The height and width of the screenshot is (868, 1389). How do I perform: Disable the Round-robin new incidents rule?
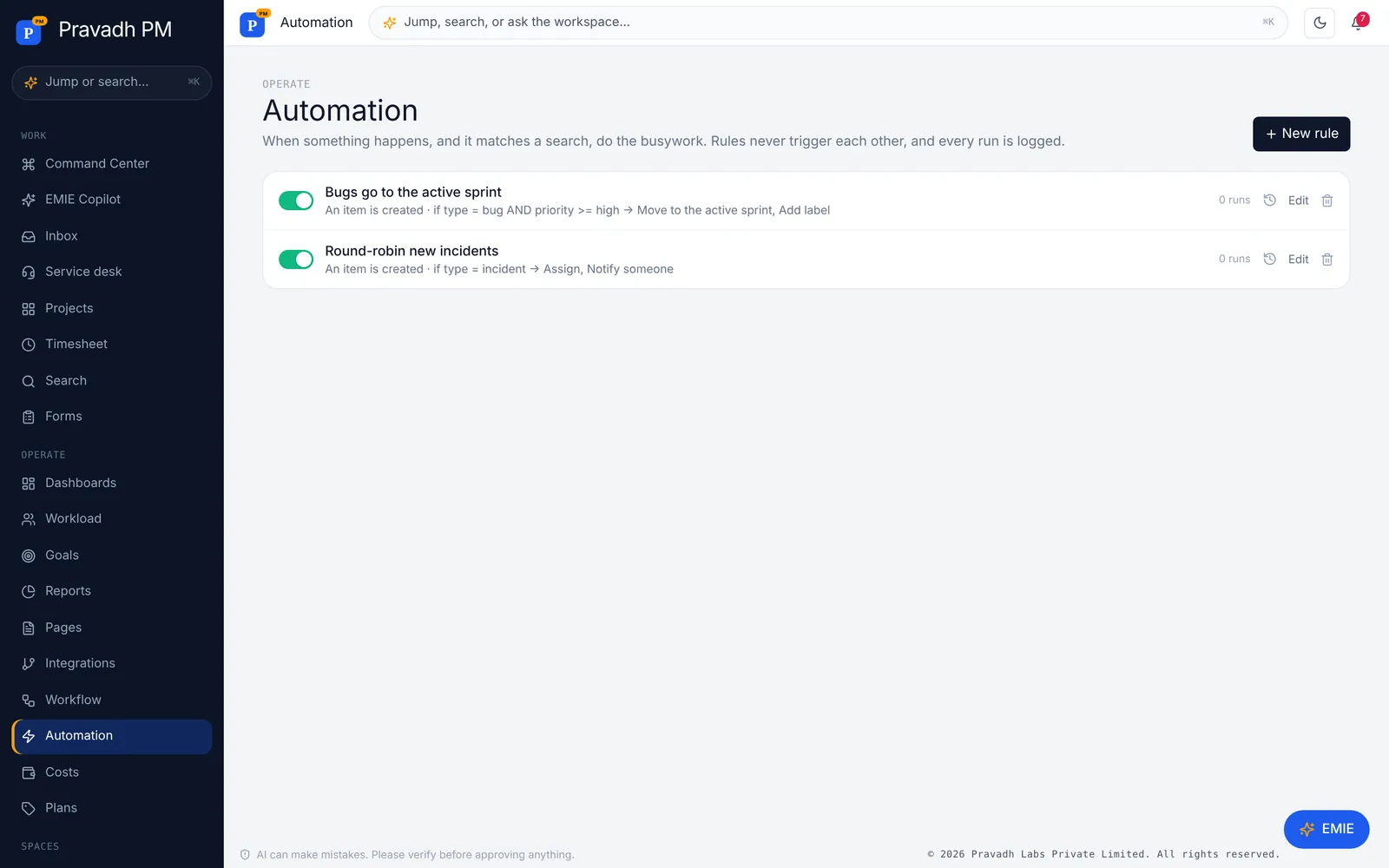296,260
